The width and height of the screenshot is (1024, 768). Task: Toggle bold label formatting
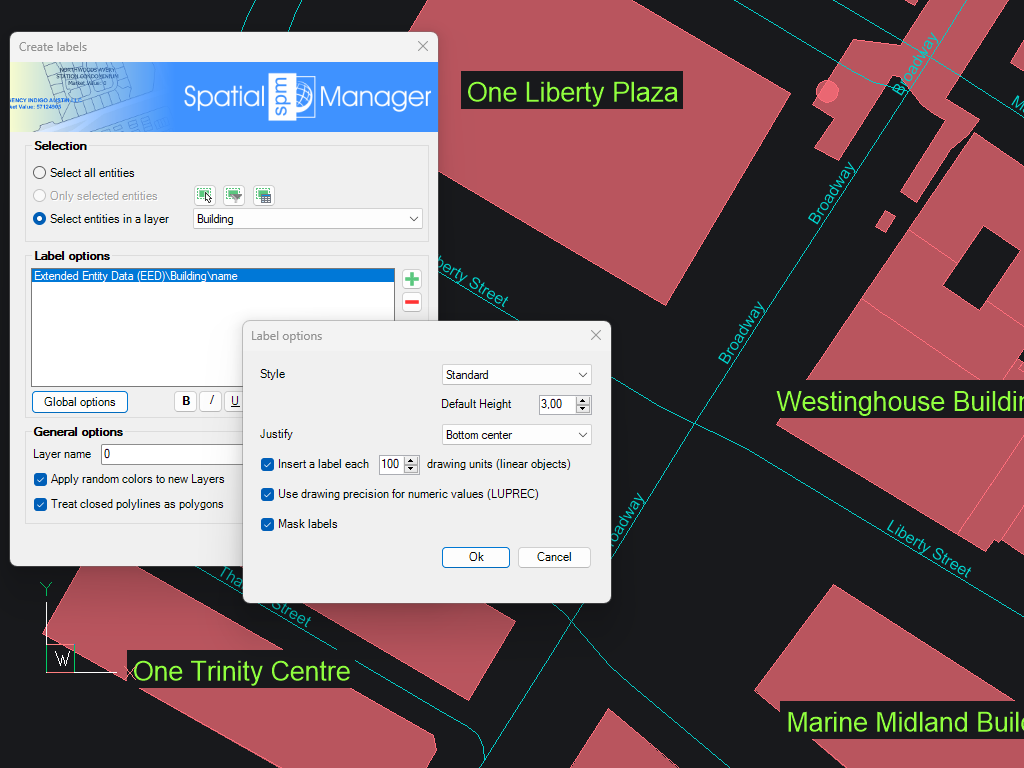[x=186, y=401]
